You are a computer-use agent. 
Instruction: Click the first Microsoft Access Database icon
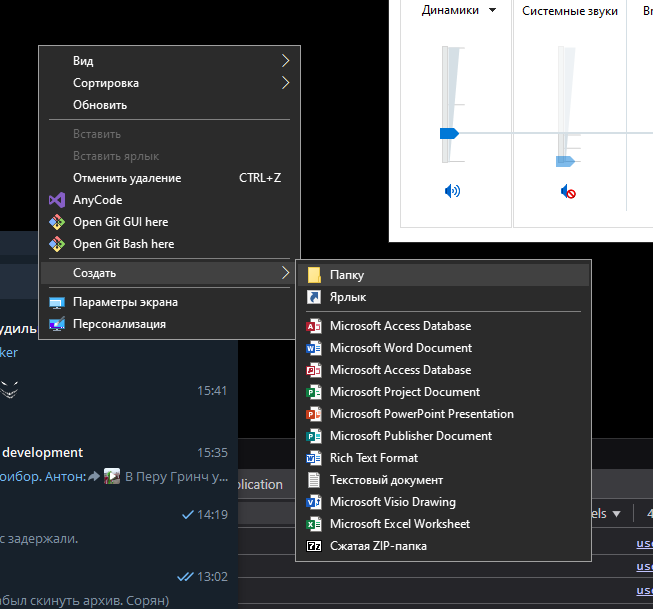pos(314,326)
